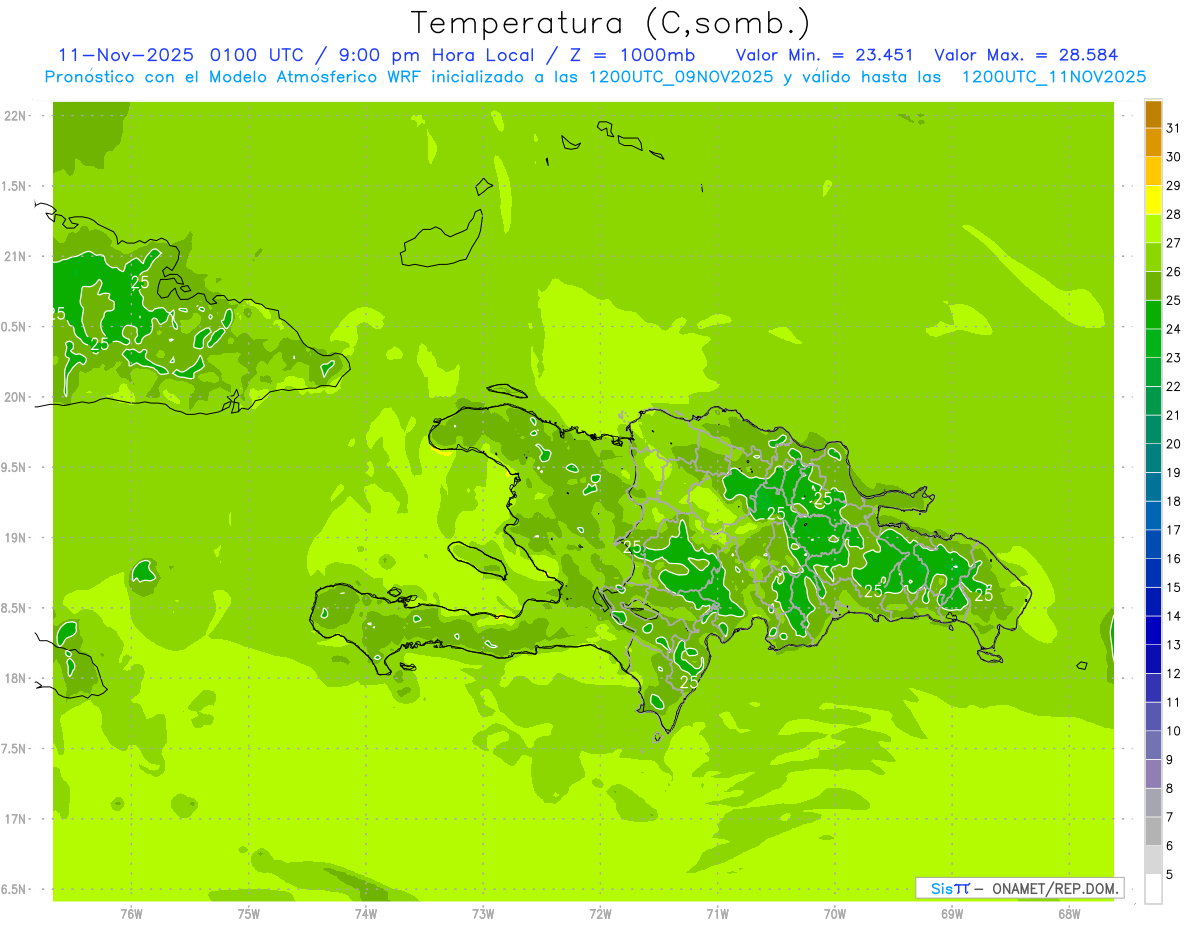This screenshot has width=1200, height=927.
Task: Pick the green swatch between 24 and 25
Action: 1153,315
